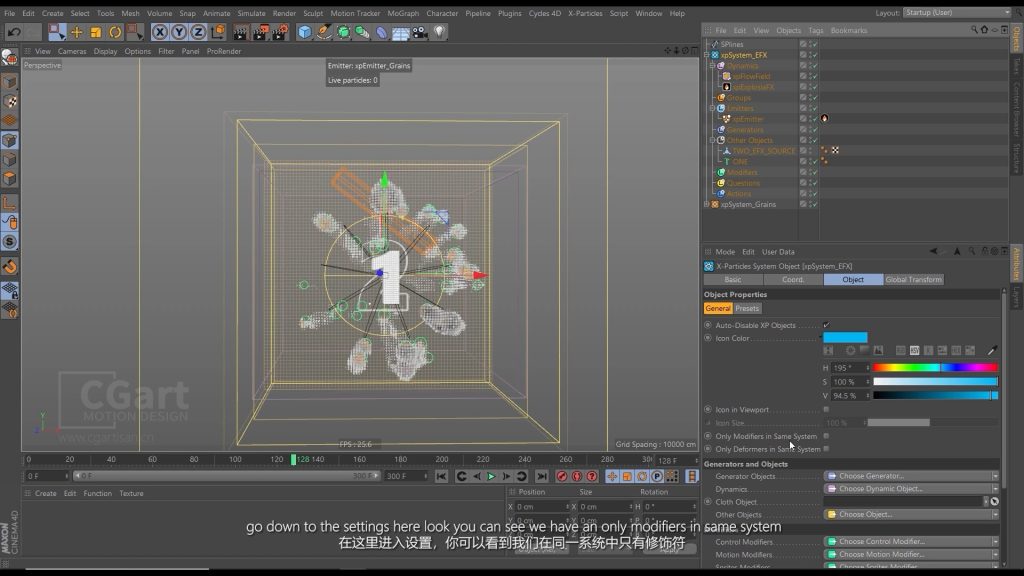Expand the xpSystem_Grains tree node
The image size is (1024, 576).
[x=707, y=204]
